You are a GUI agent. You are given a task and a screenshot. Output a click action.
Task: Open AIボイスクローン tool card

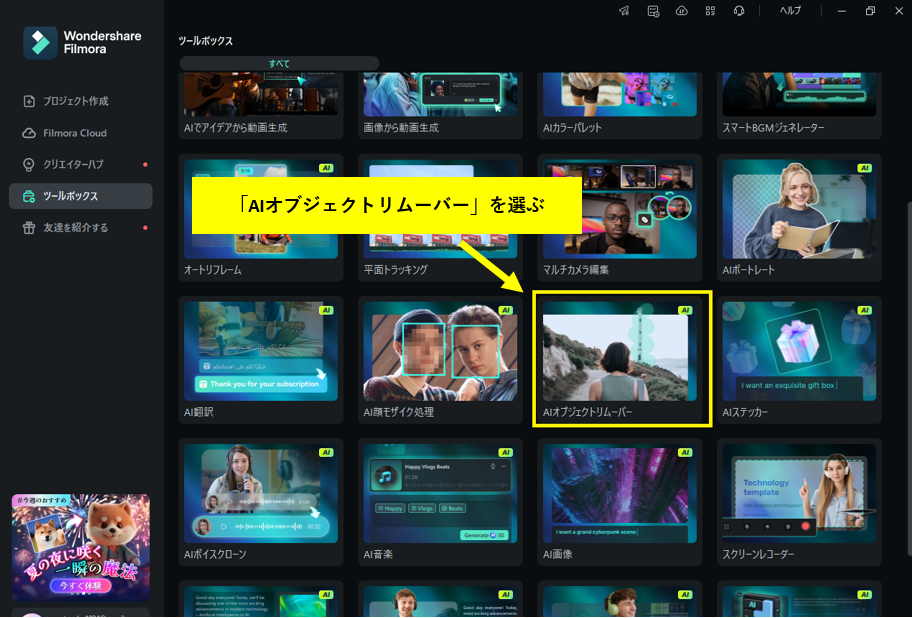(x=261, y=502)
